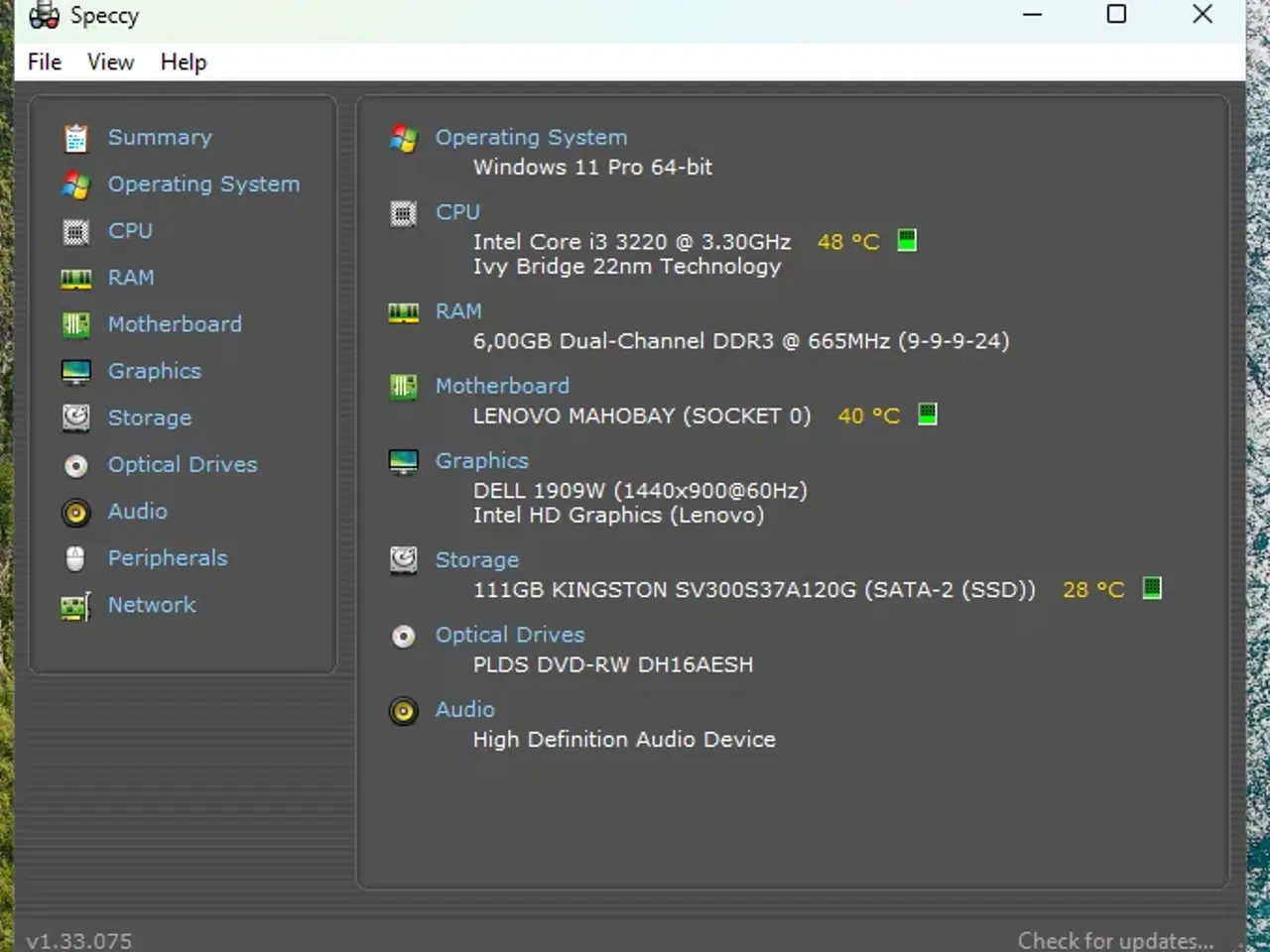
Task: Click the Motherboard icon in summary panel
Action: click(x=404, y=387)
